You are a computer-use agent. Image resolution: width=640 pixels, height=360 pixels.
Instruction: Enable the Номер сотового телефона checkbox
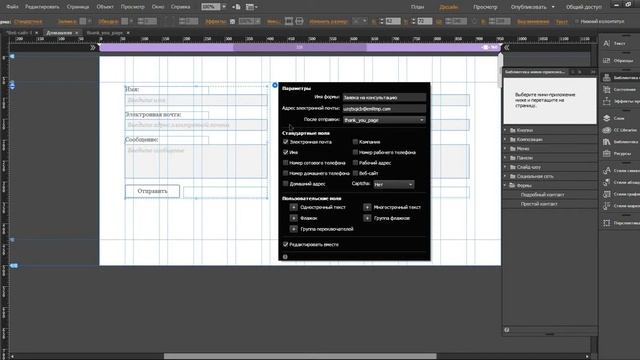point(285,162)
